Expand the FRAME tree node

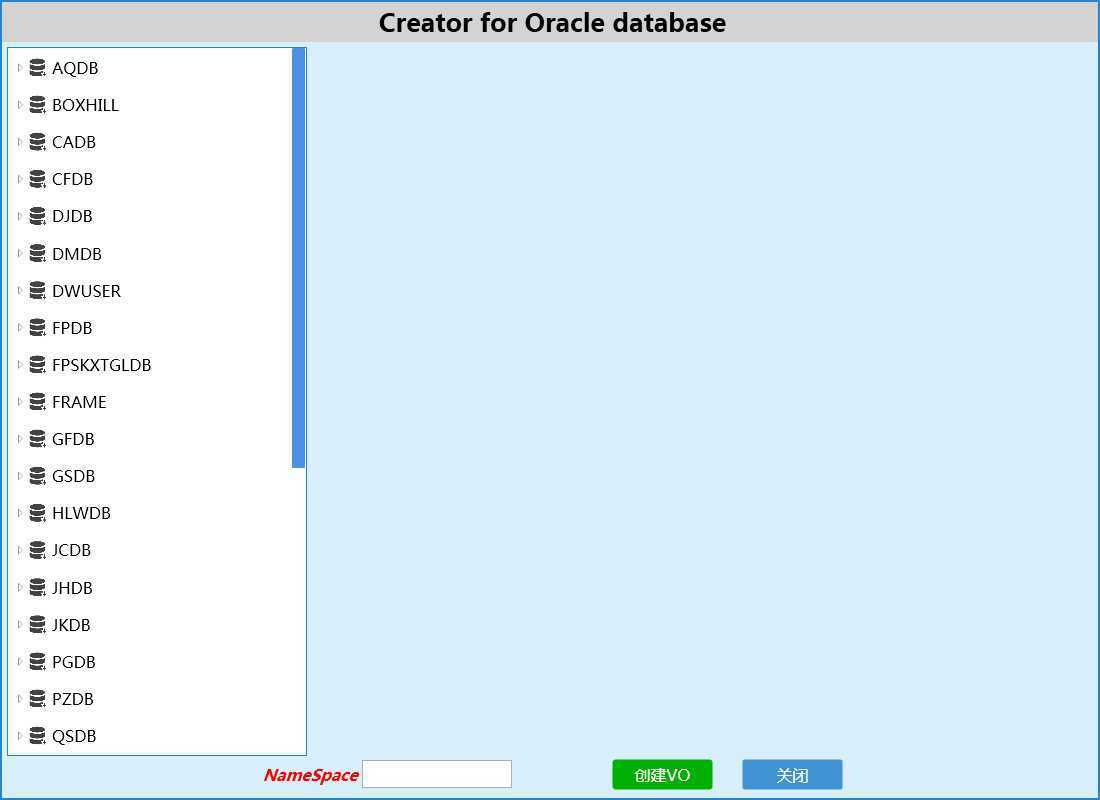(x=20, y=402)
